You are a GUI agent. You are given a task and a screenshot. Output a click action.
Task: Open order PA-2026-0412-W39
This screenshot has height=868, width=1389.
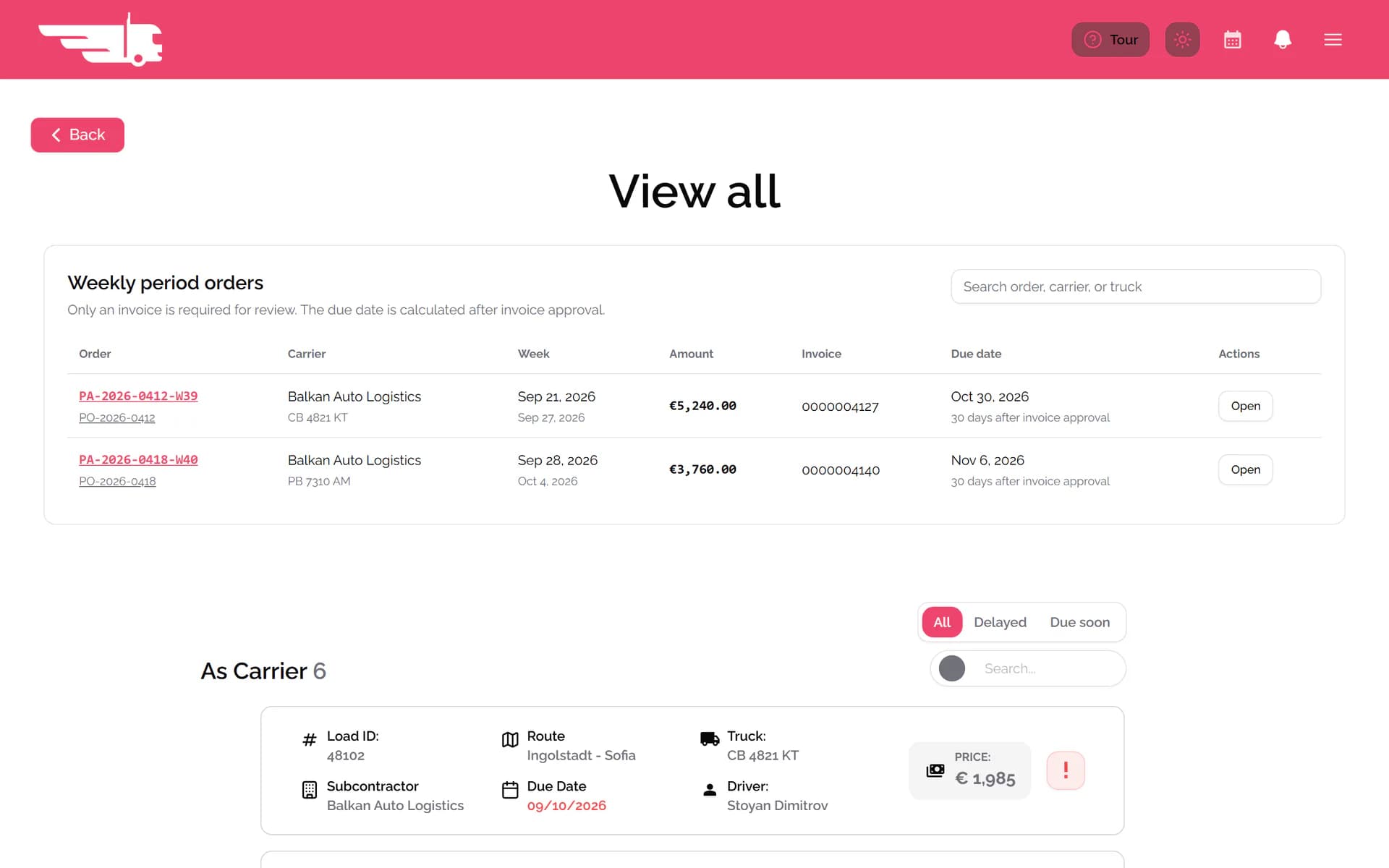(138, 396)
